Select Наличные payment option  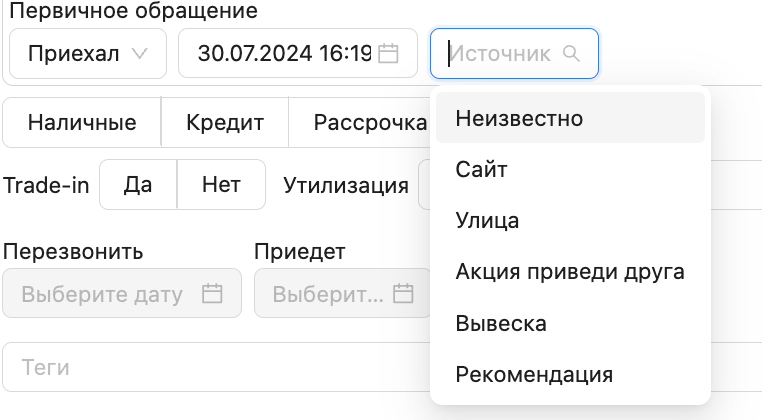point(82,123)
